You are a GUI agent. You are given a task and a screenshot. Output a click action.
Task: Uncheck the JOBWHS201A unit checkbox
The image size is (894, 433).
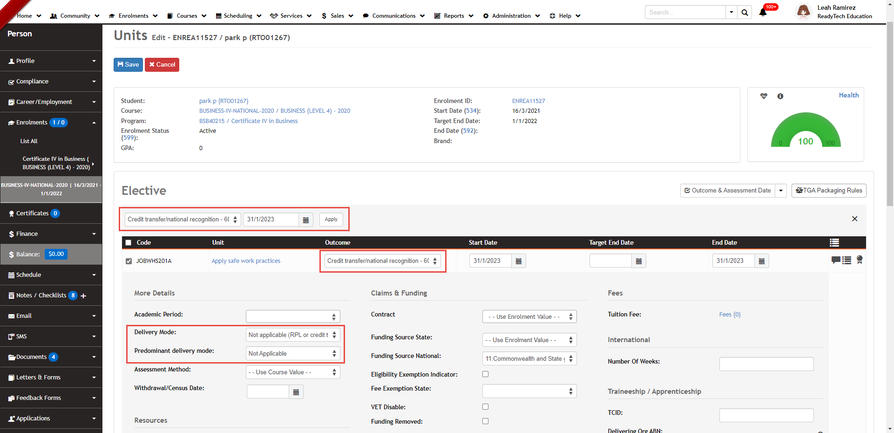point(128,261)
